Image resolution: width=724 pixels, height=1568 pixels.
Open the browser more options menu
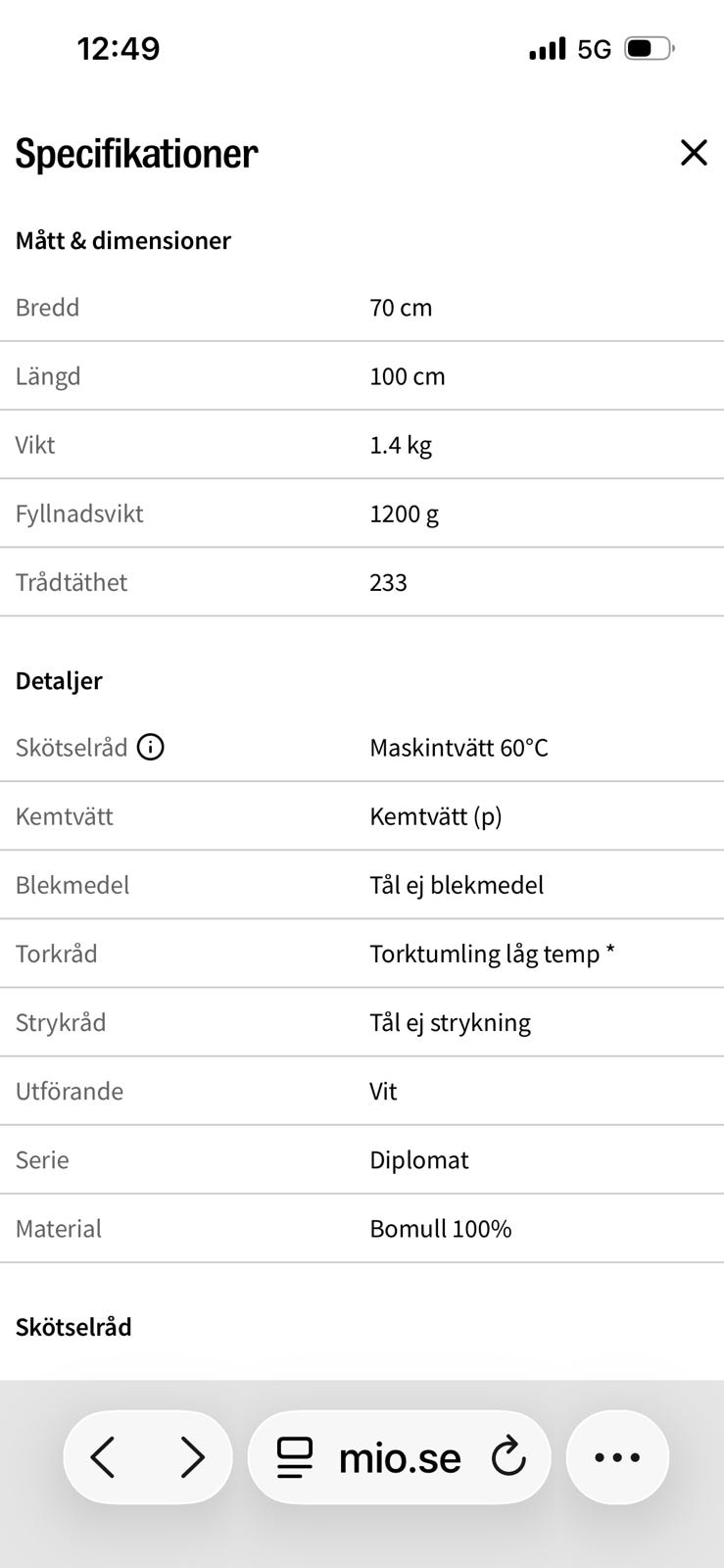pyautogui.click(x=617, y=1457)
